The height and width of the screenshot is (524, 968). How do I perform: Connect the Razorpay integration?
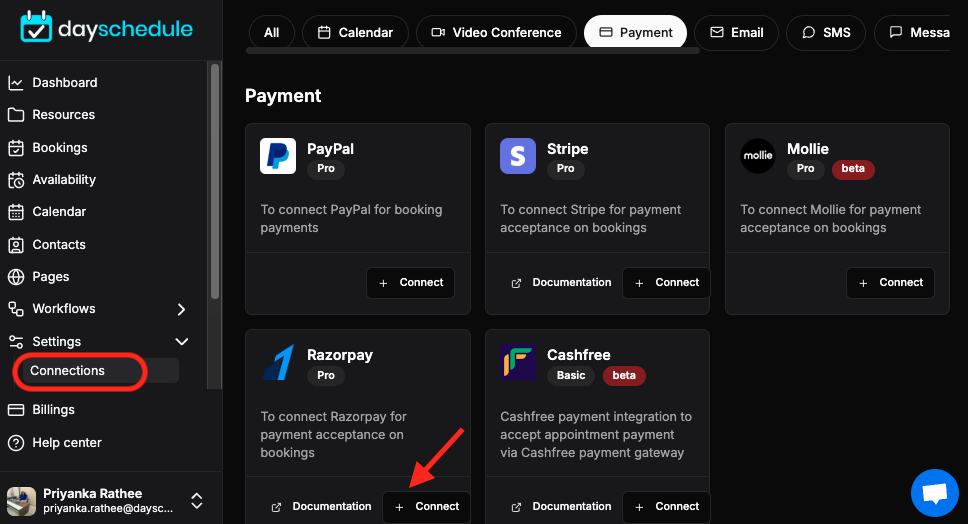pyautogui.click(x=427, y=507)
